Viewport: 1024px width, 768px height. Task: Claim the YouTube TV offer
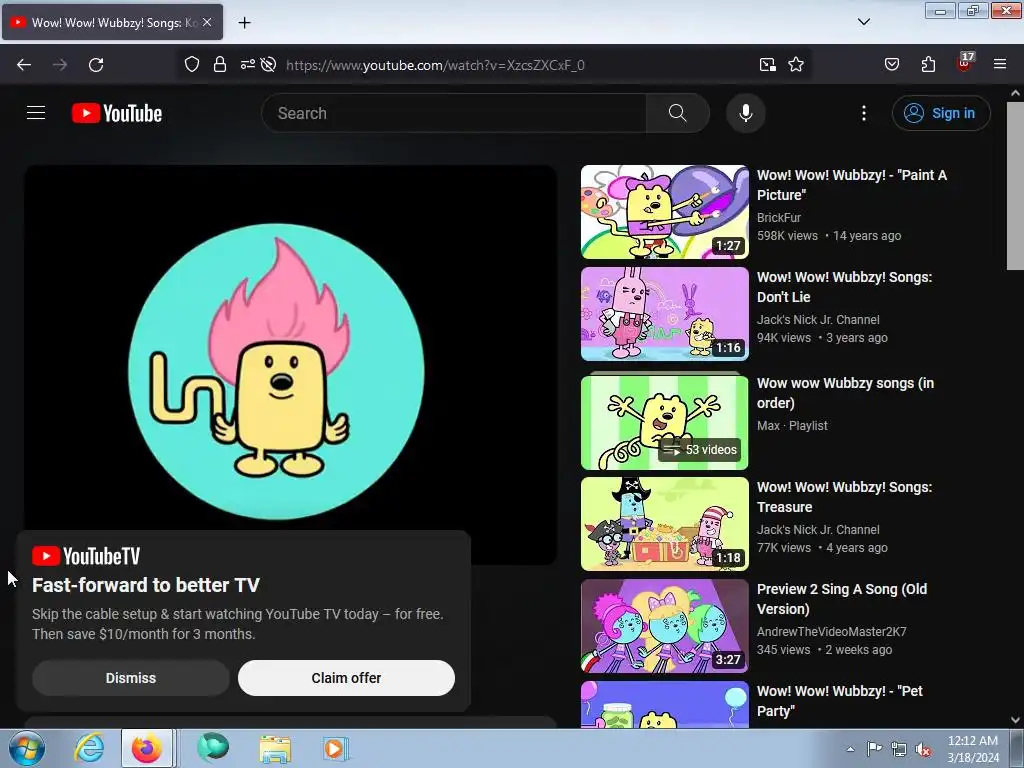click(x=346, y=678)
